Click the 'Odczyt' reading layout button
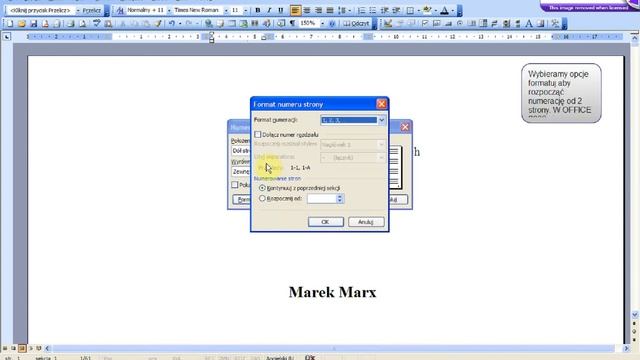Image resolution: width=640 pixels, height=360 pixels. 356,24
